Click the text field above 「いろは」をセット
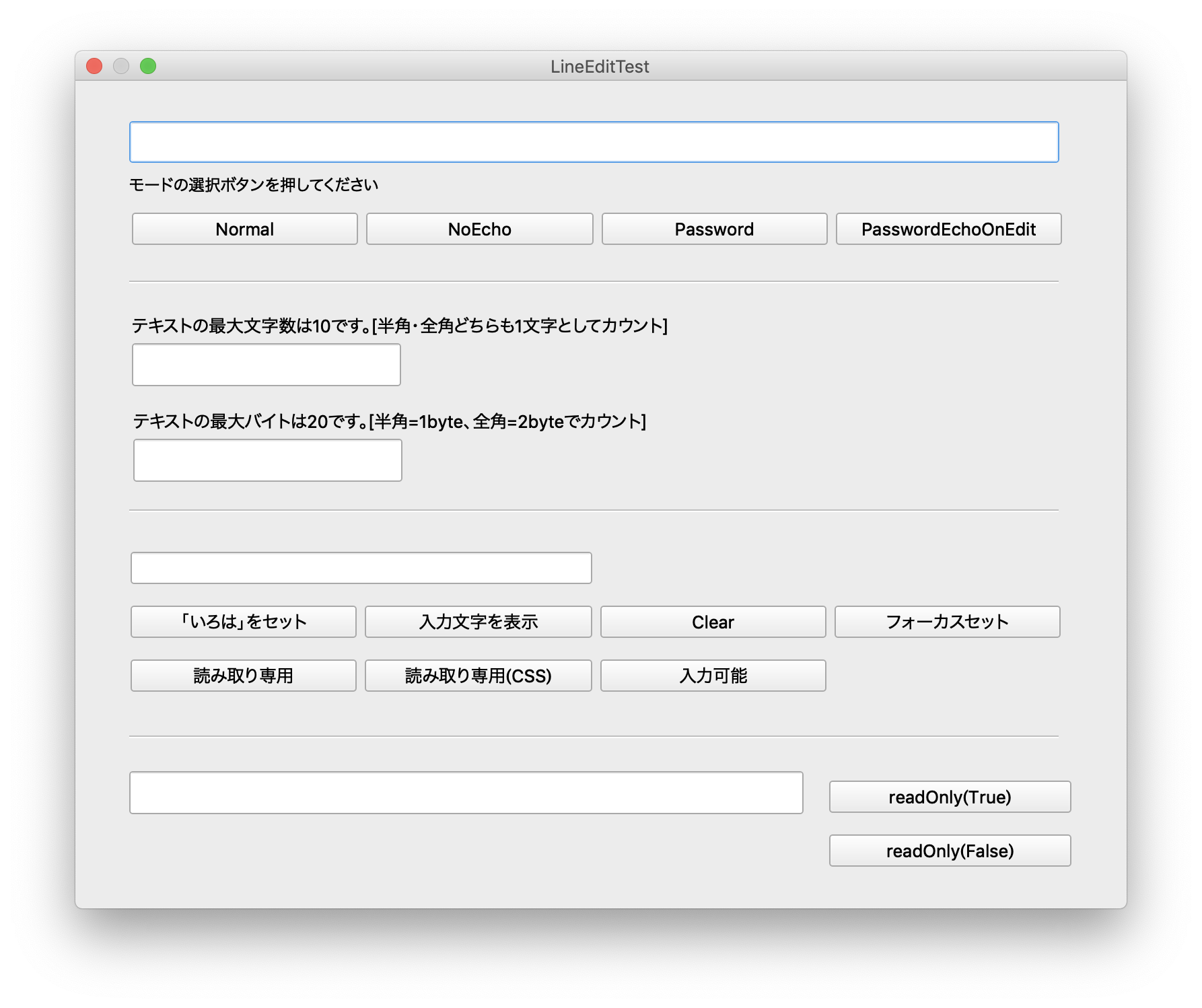1202x1008 pixels. 361,568
